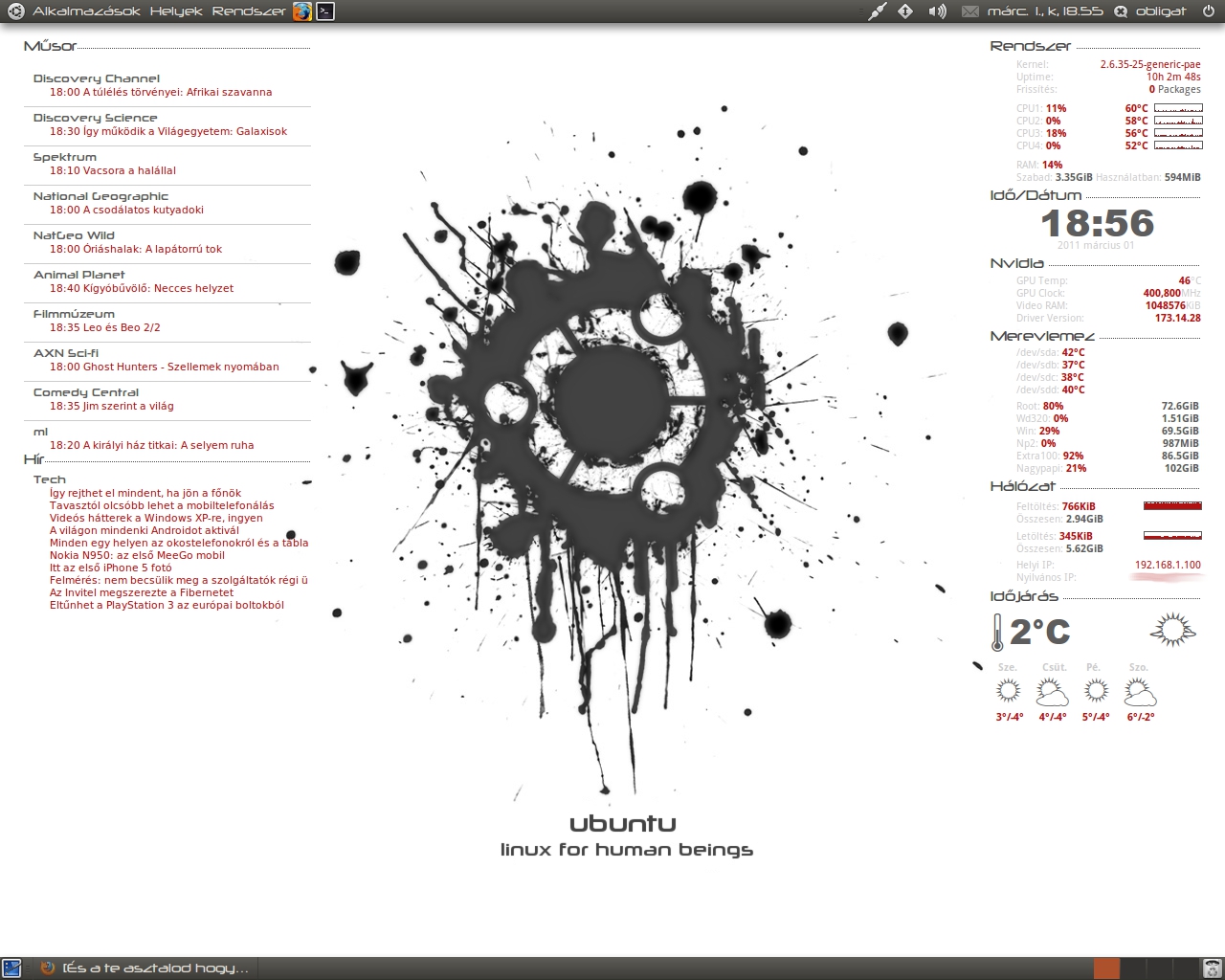Image resolution: width=1225 pixels, height=980 pixels.
Task: Click the Sze. forecast sun icon
Action: [1008, 690]
